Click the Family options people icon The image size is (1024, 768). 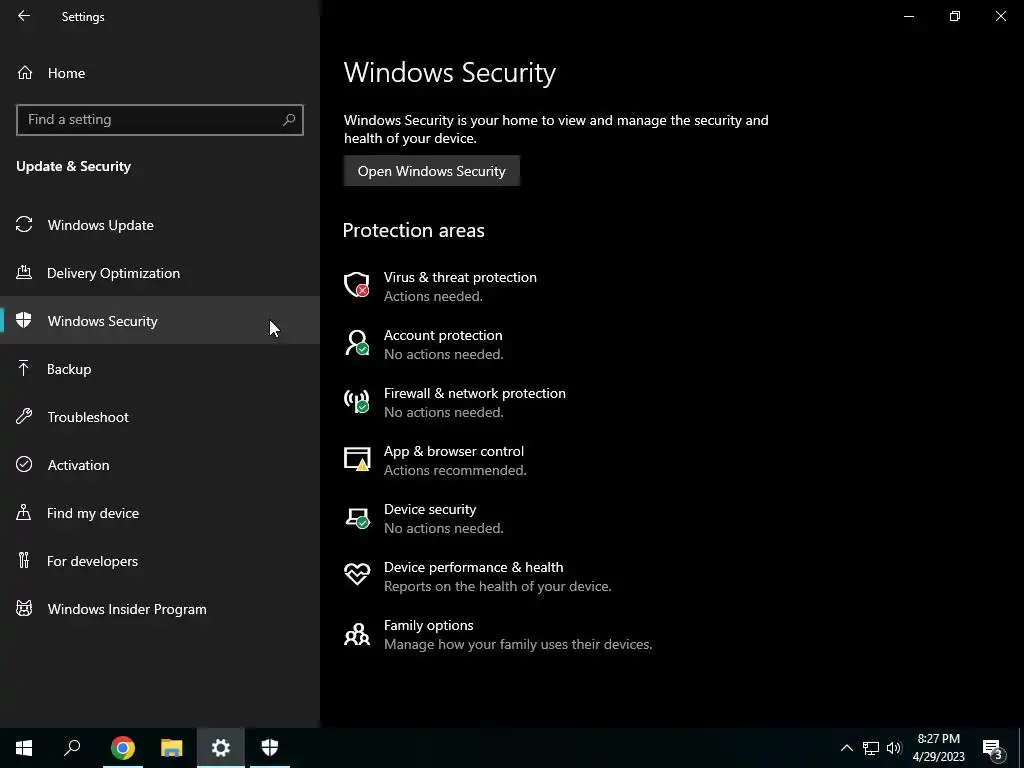tap(357, 633)
